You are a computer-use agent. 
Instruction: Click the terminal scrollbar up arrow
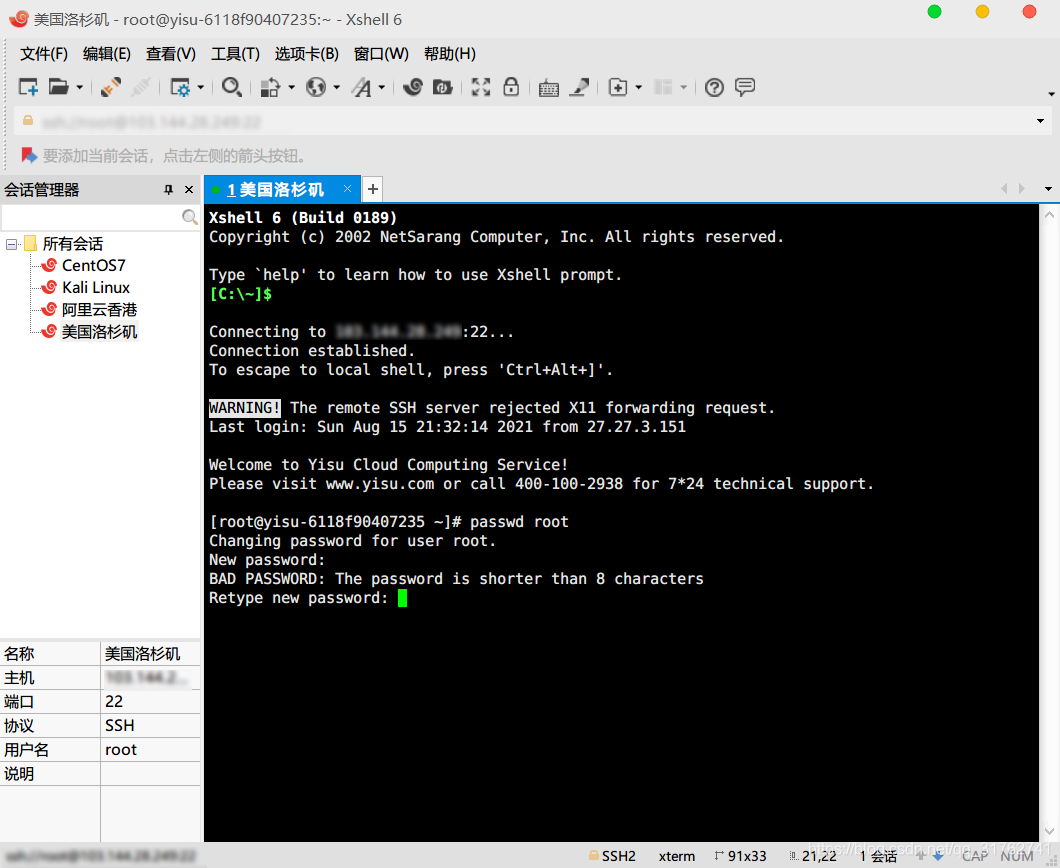coord(1049,215)
